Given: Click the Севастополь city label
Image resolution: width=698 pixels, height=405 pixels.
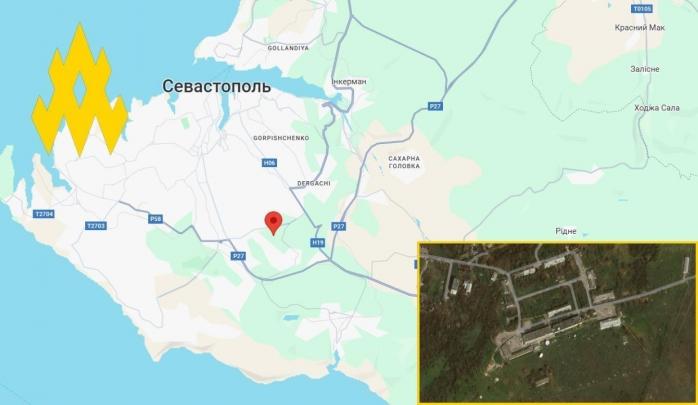Looking at the screenshot, I should pyautogui.click(x=216, y=86).
